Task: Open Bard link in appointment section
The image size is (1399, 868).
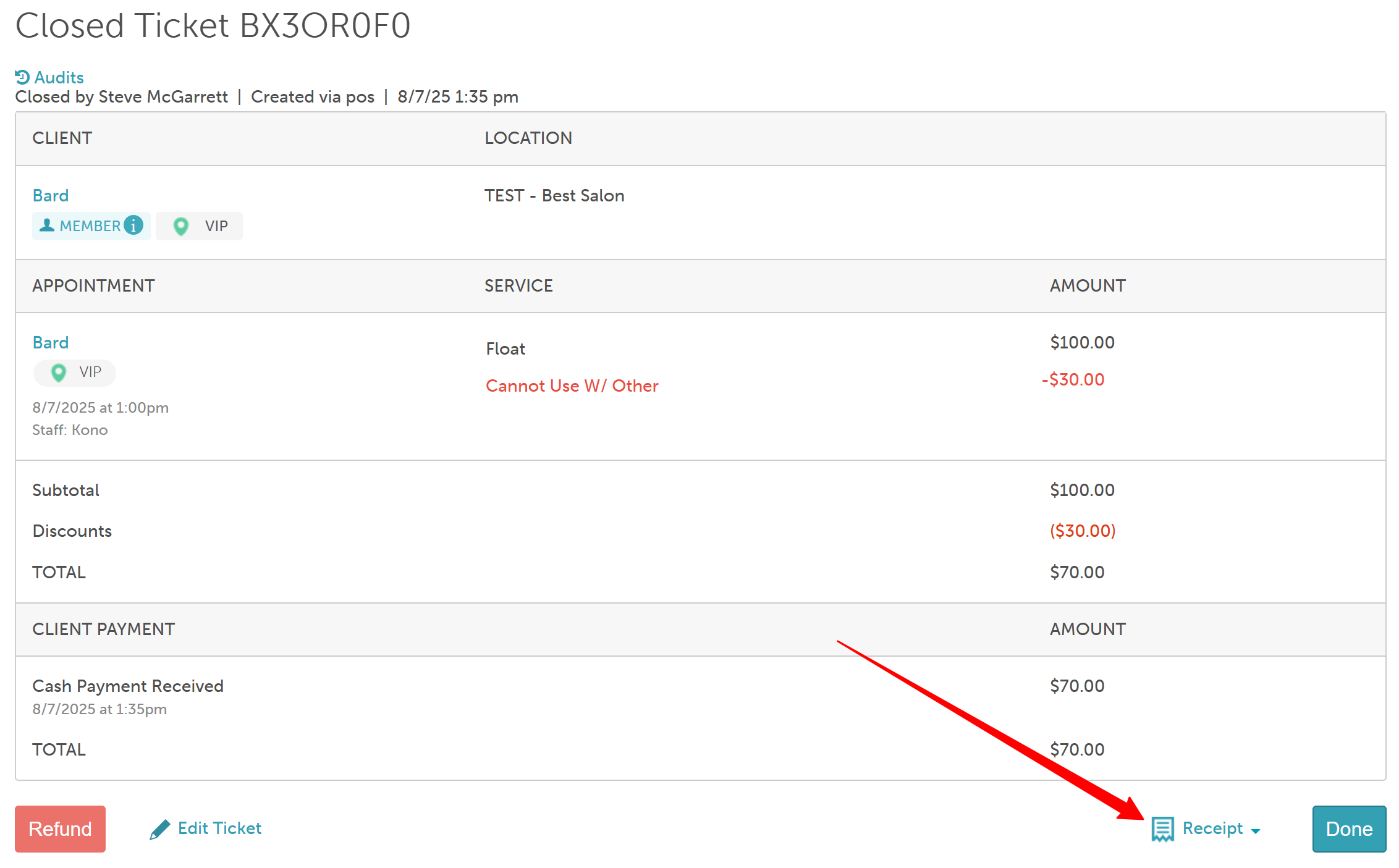Action: pos(51,343)
